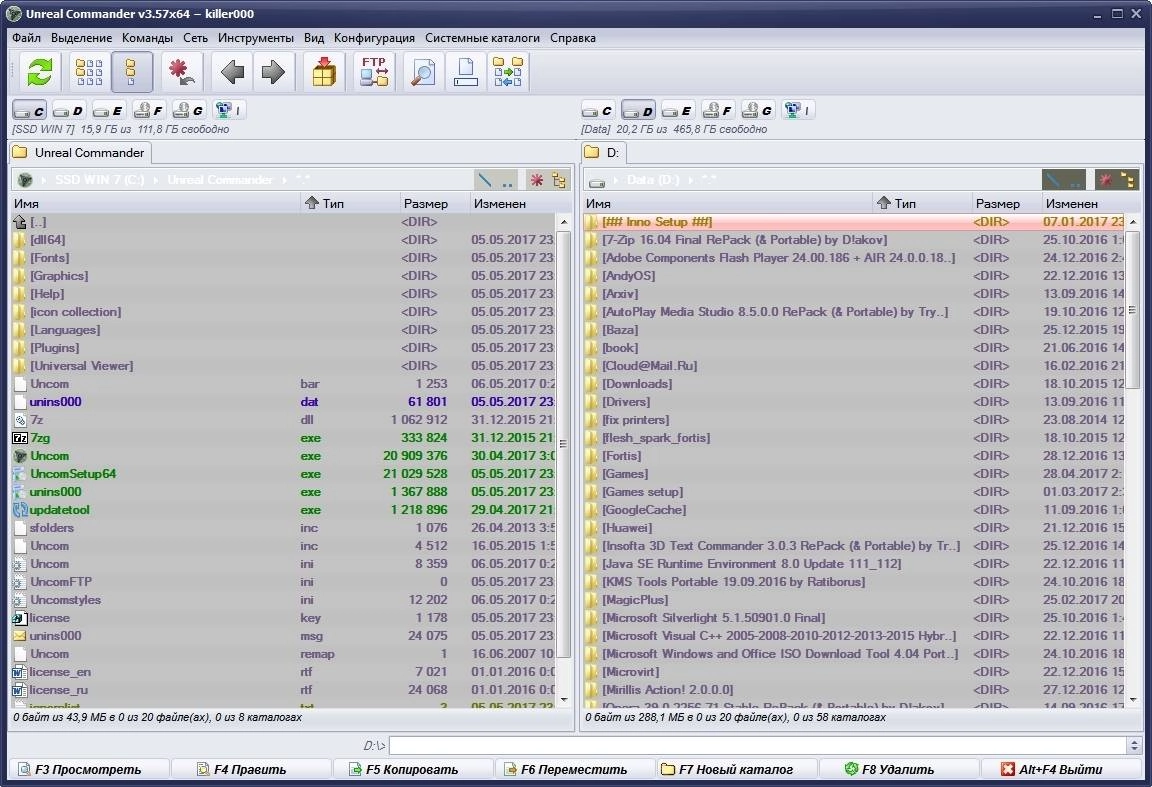Select drive C in right panel

[x=598, y=110]
